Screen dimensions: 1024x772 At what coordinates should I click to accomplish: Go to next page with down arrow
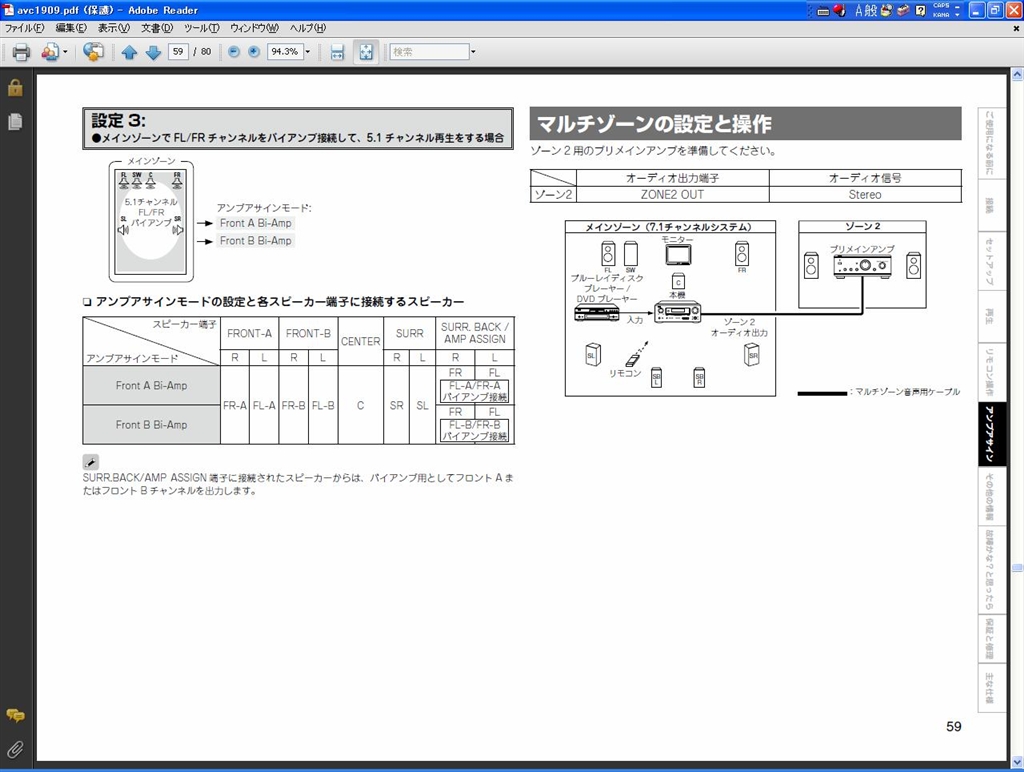pyautogui.click(x=153, y=52)
